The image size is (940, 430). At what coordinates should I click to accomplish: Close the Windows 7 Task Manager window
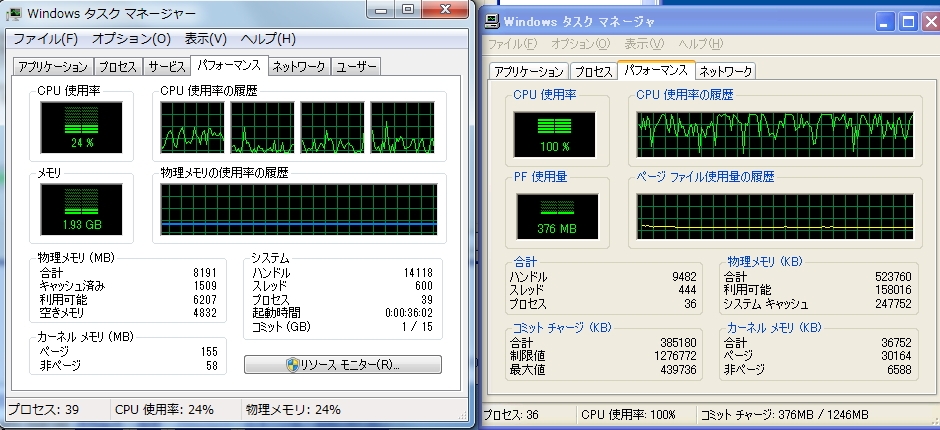[445, 10]
